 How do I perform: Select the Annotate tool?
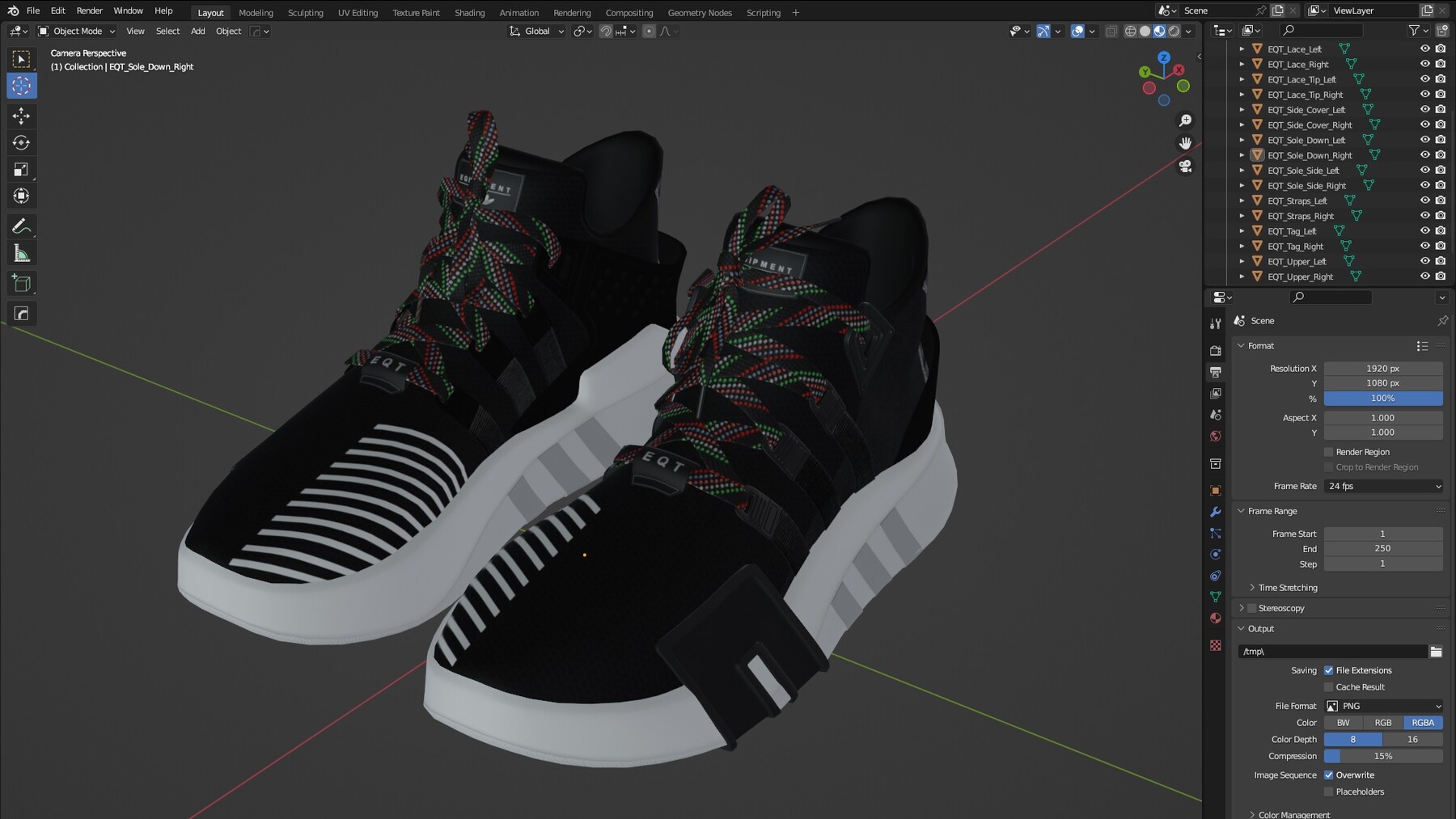point(20,226)
